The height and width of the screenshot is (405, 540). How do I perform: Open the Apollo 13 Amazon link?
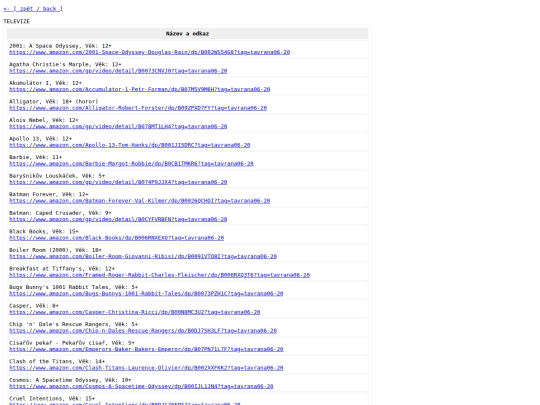[130, 145]
